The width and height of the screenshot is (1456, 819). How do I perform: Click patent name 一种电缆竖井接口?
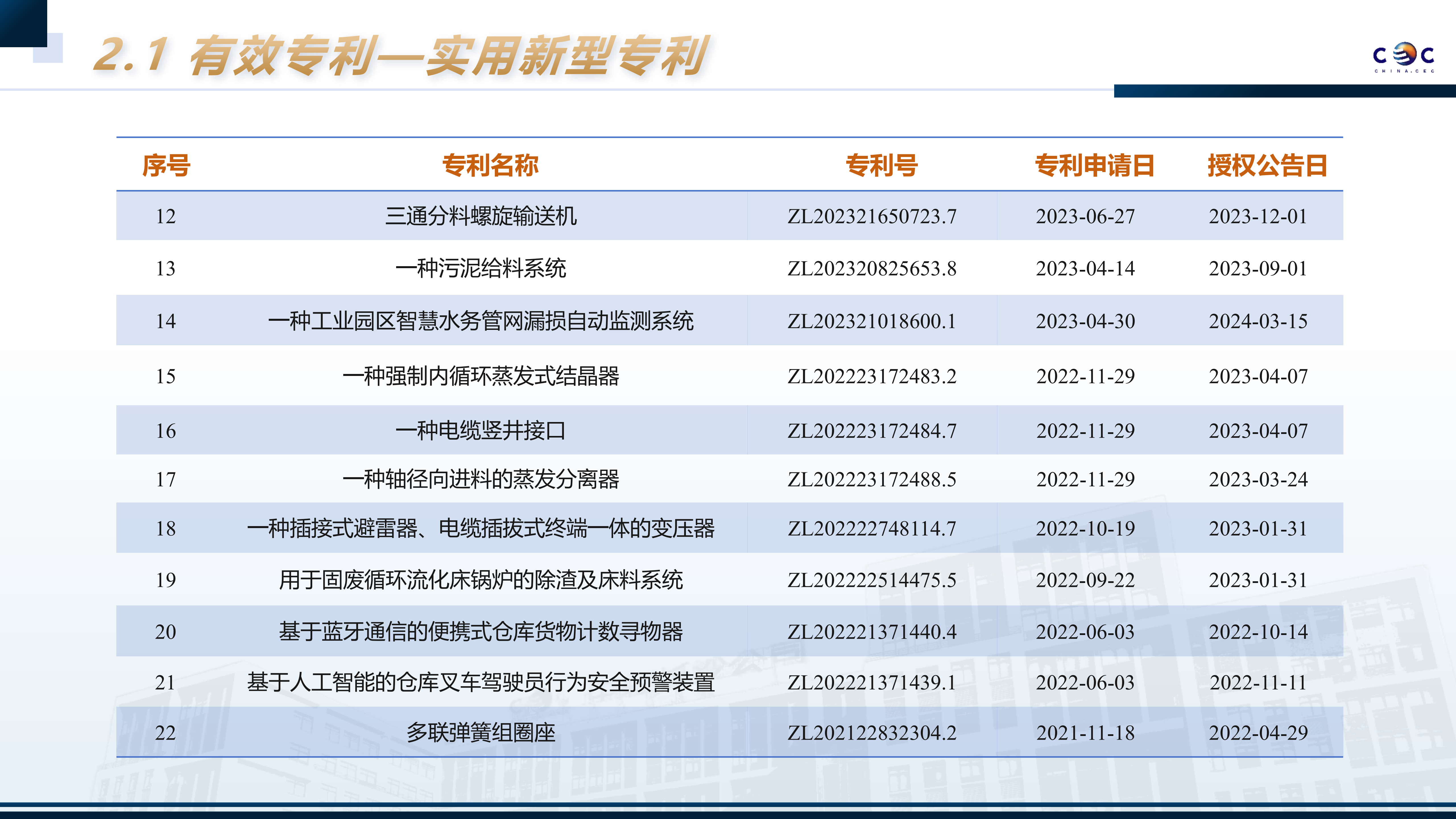tap(481, 431)
